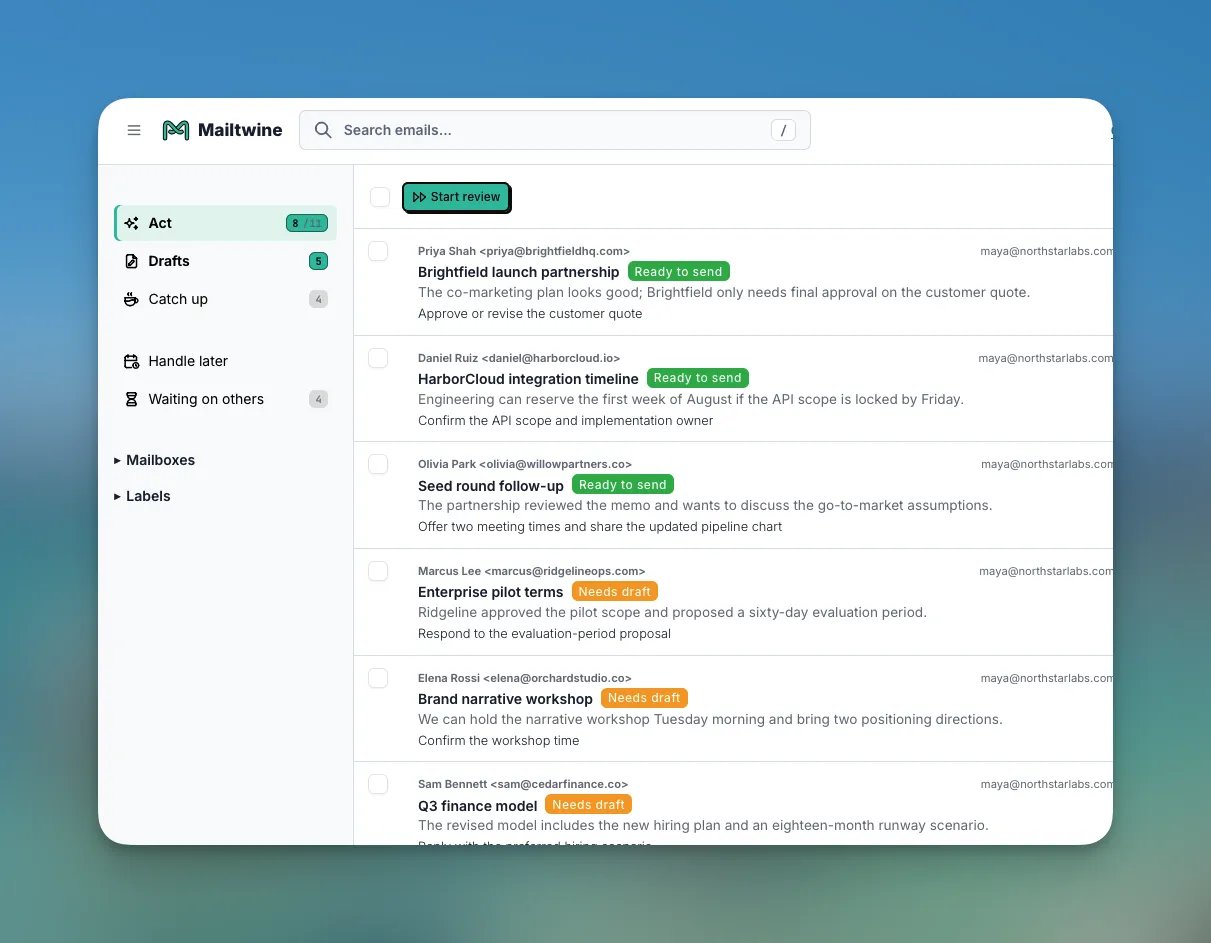Click "Respond to the evaluation-period proposal"
This screenshot has height=943, width=1211.
[x=544, y=634]
